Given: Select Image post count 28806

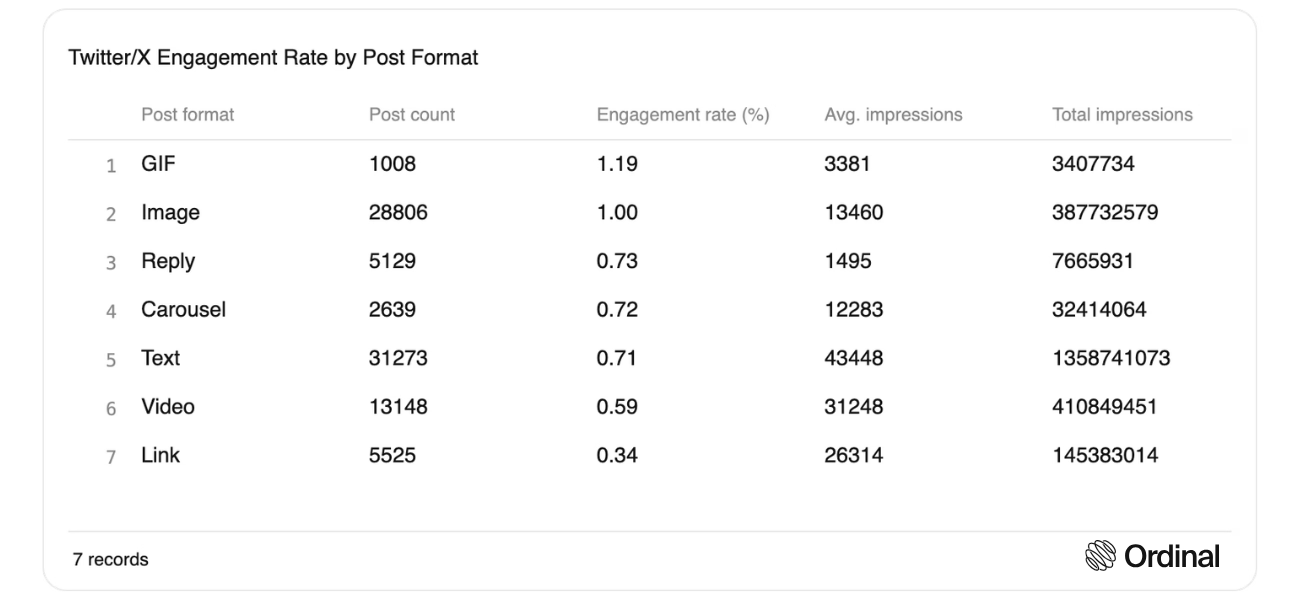Looking at the screenshot, I should click(x=398, y=213).
